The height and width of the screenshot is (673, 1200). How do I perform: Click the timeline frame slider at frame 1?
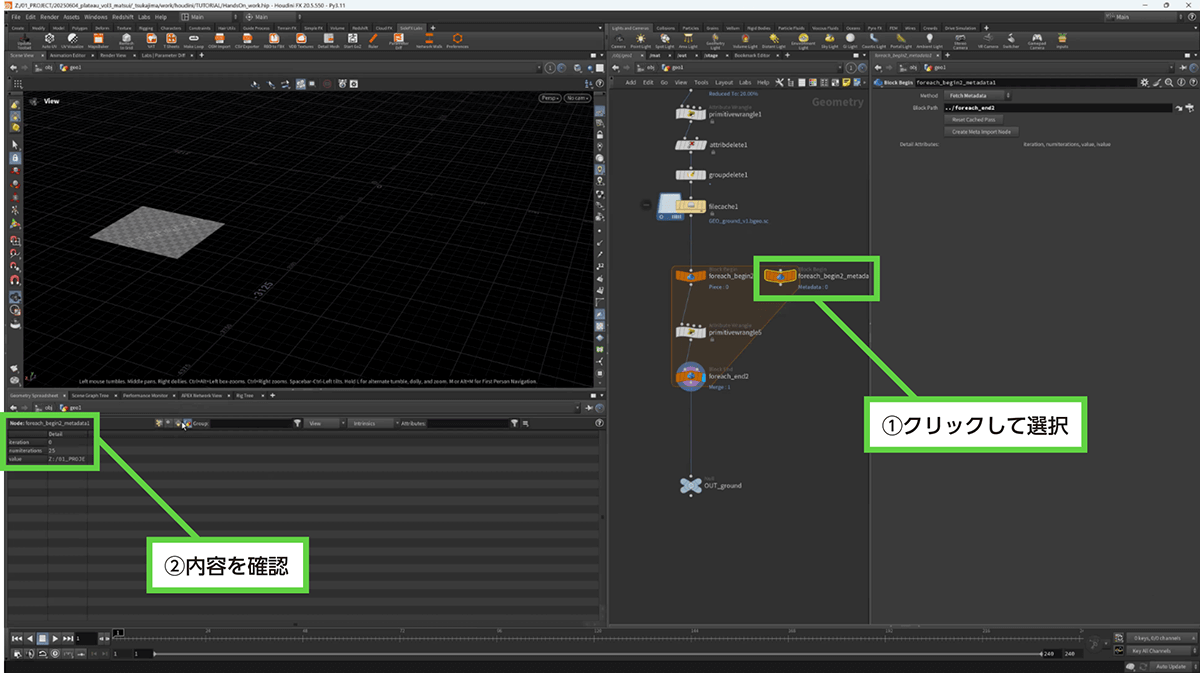tap(118, 637)
